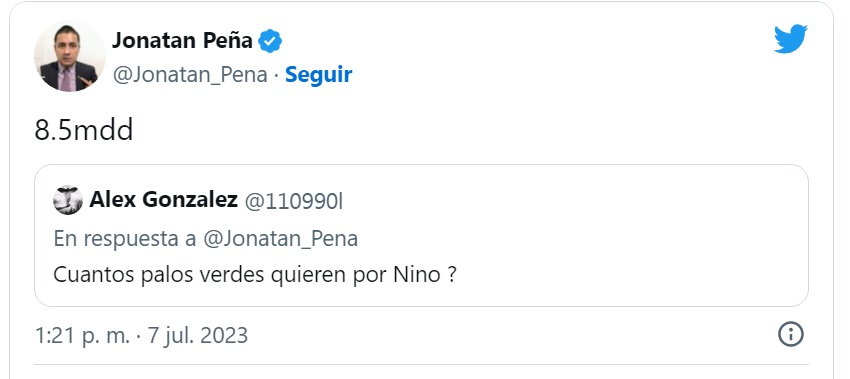850x379 pixels.
Task: Click @Jonatan_Pena in the reply line
Action: pos(280,239)
